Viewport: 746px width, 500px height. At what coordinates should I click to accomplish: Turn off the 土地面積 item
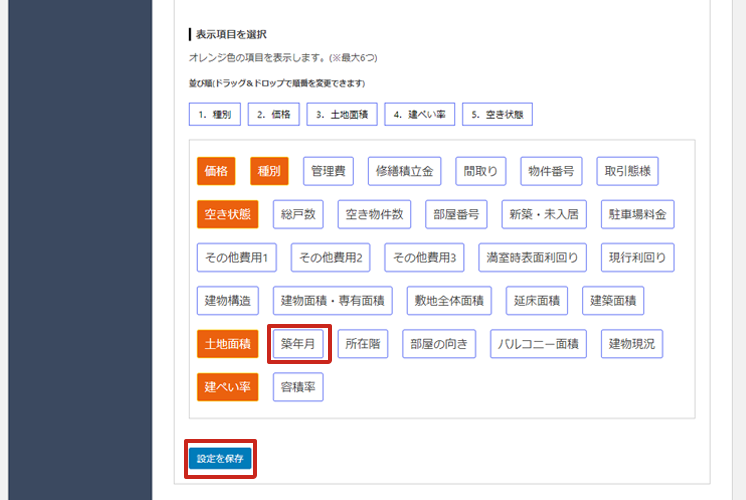point(227,344)
